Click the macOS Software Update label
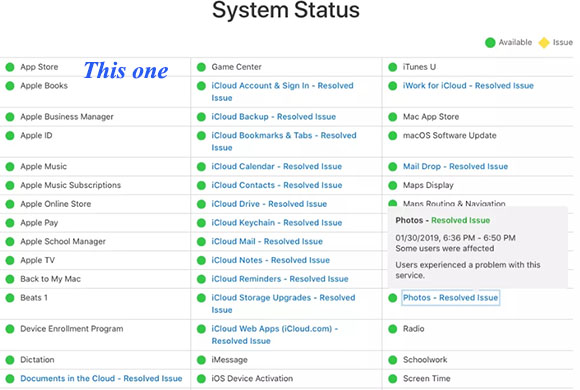The width and height of the screenshot is (580, 390). (449, 135)
